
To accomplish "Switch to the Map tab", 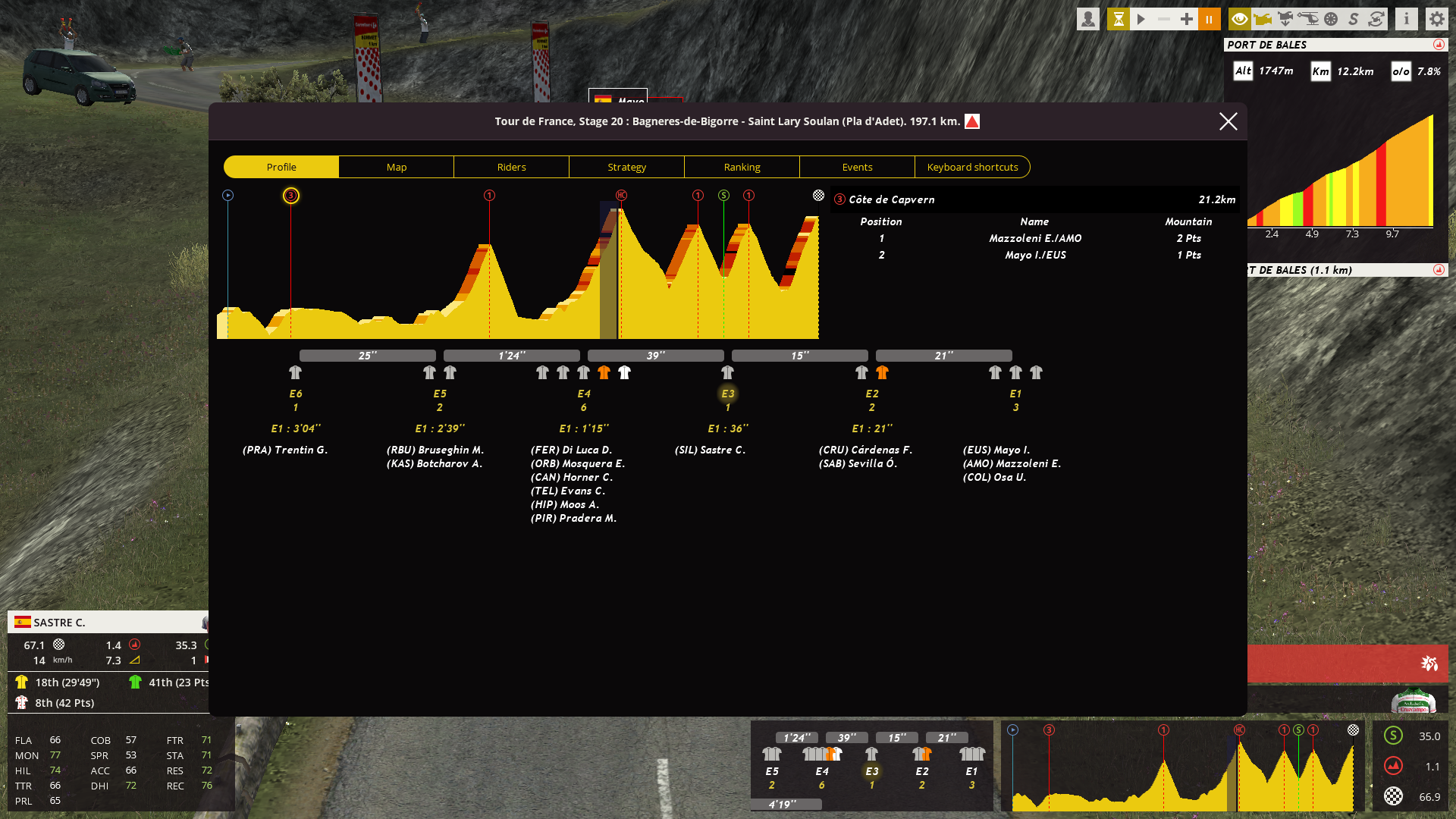I will point(397,167).
